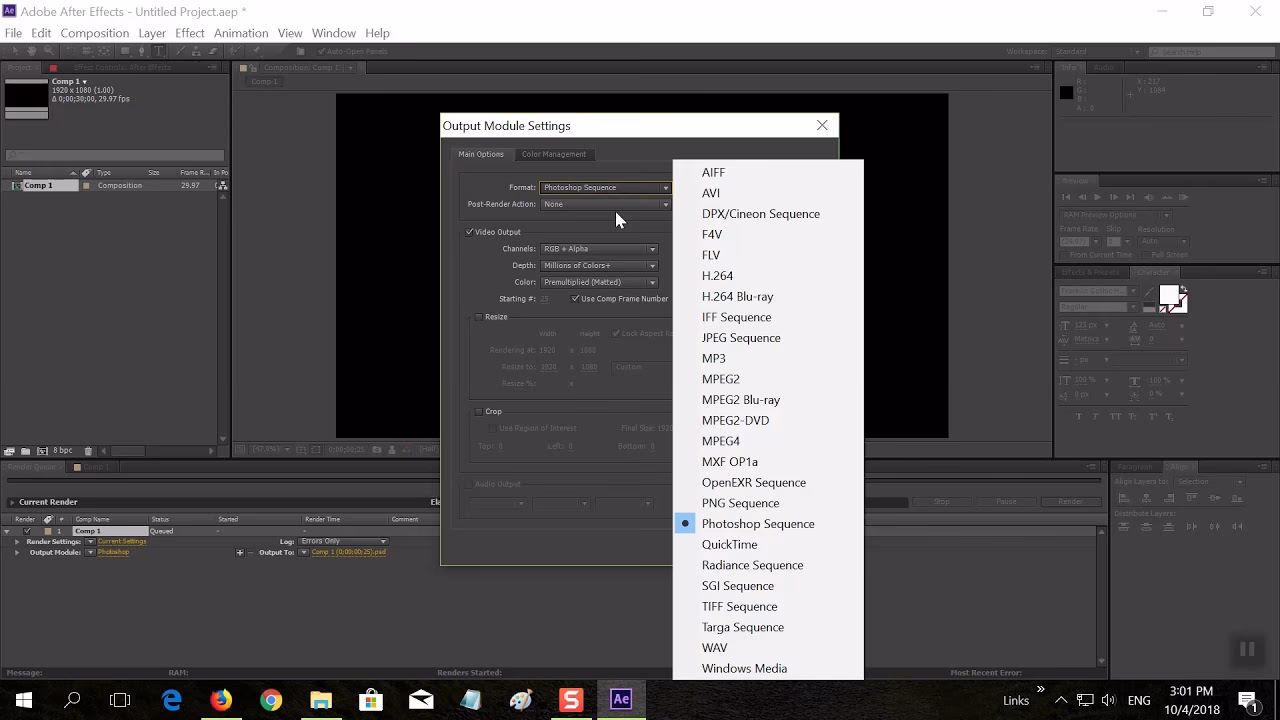Add an output module with the plus icon
Viewport: 1280px width, 720px height.
(x=239, y=552)
